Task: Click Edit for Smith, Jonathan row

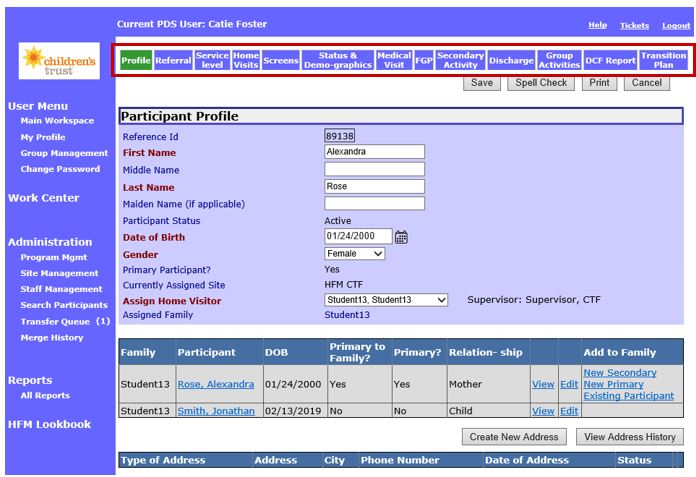Action: [x=568, y=411]
